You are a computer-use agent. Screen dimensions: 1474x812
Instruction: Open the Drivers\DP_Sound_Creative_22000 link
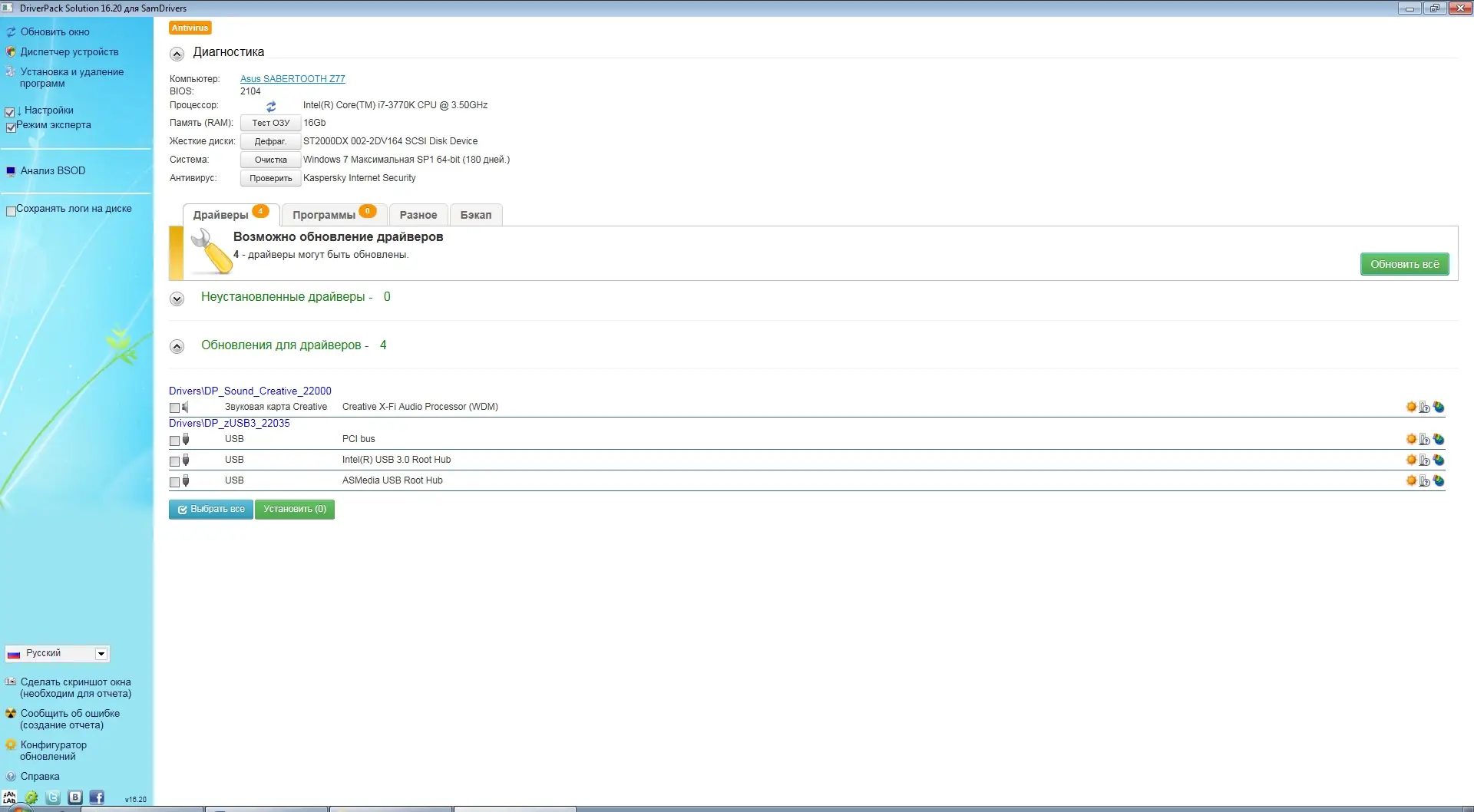[250, 391]
